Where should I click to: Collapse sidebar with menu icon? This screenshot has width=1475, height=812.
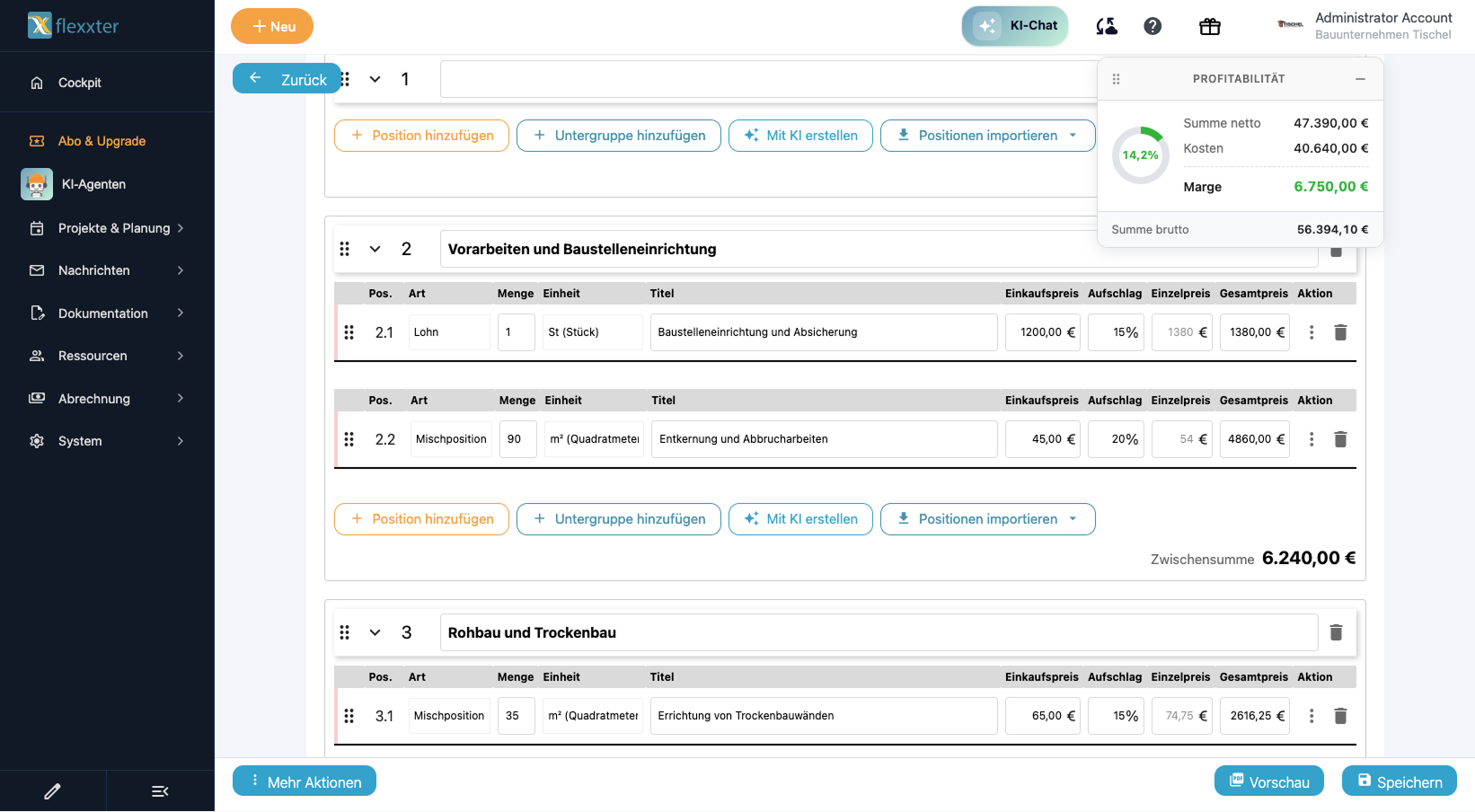tap(160, 791)
